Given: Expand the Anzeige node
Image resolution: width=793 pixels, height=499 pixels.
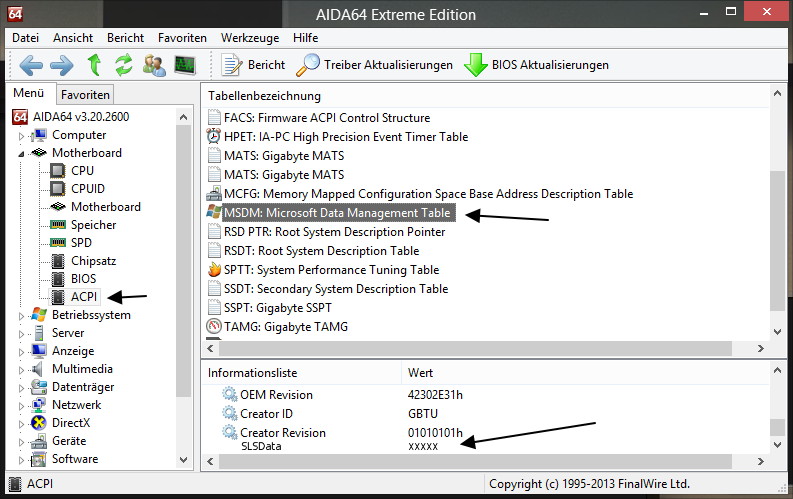Looking at the screenshot, I should [x=21, y=351].
